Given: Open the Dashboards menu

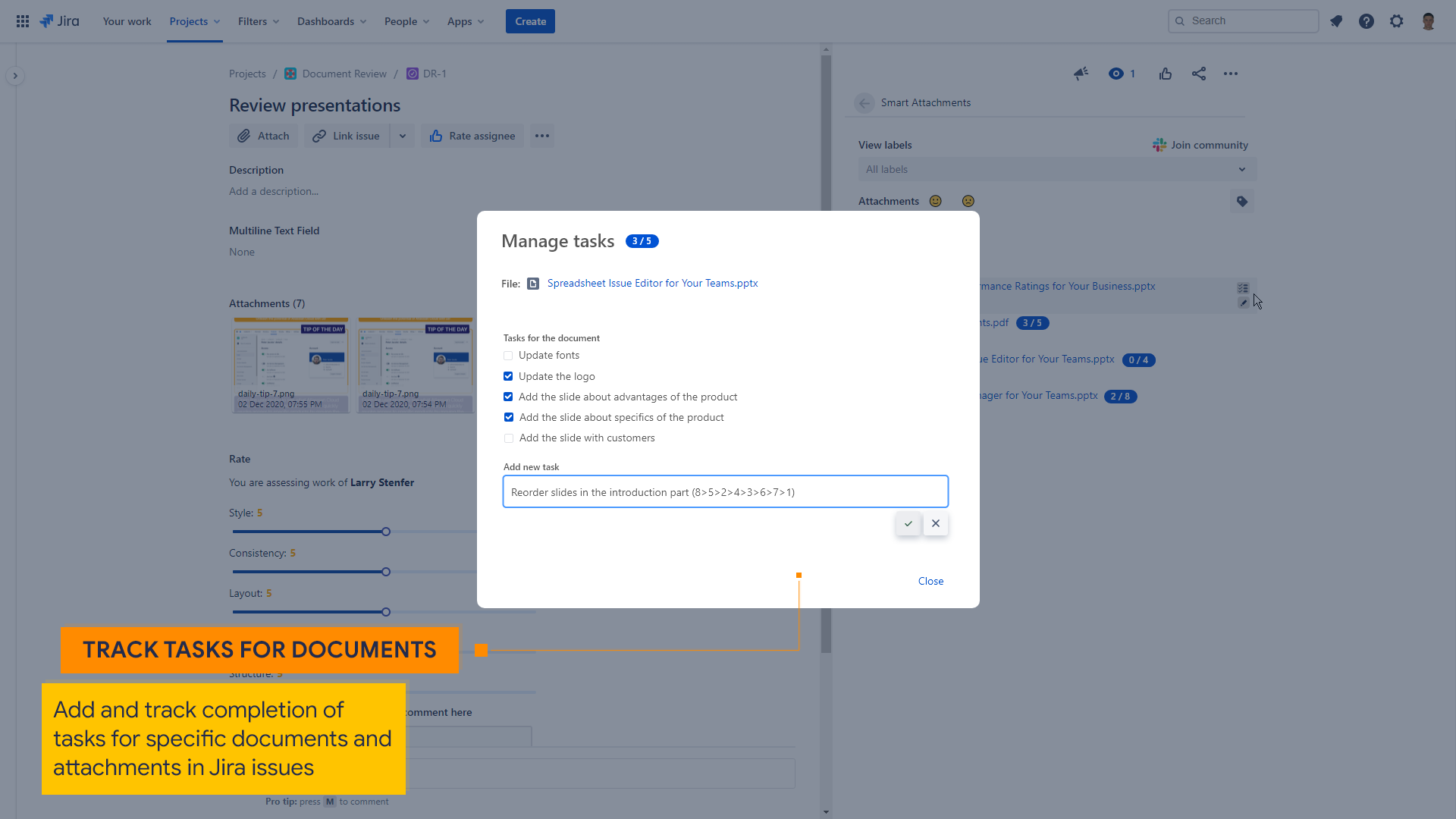Looking at the screenshot, I should (x=331, y=21).
